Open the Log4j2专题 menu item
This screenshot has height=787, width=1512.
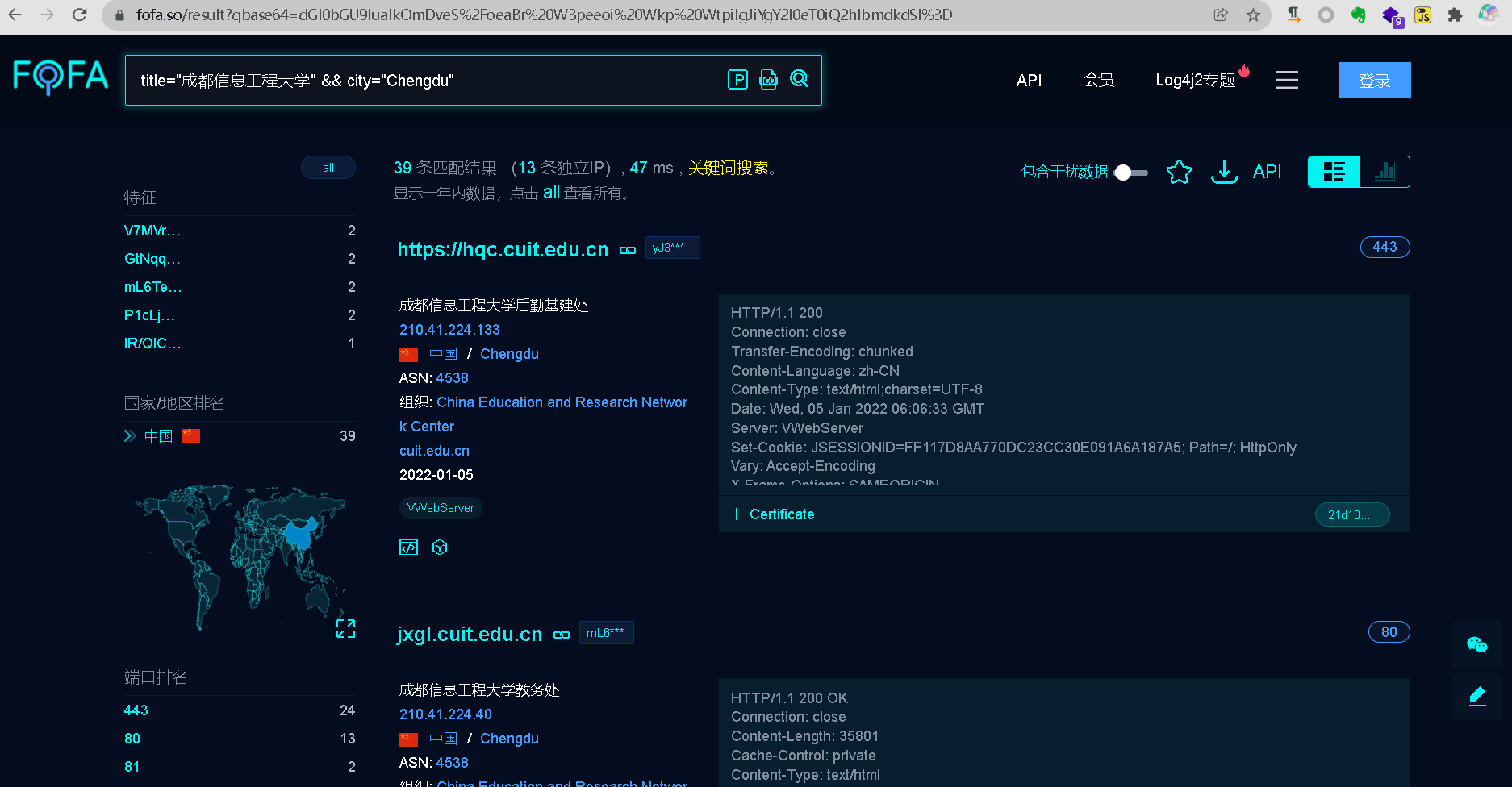point(1195,80)
